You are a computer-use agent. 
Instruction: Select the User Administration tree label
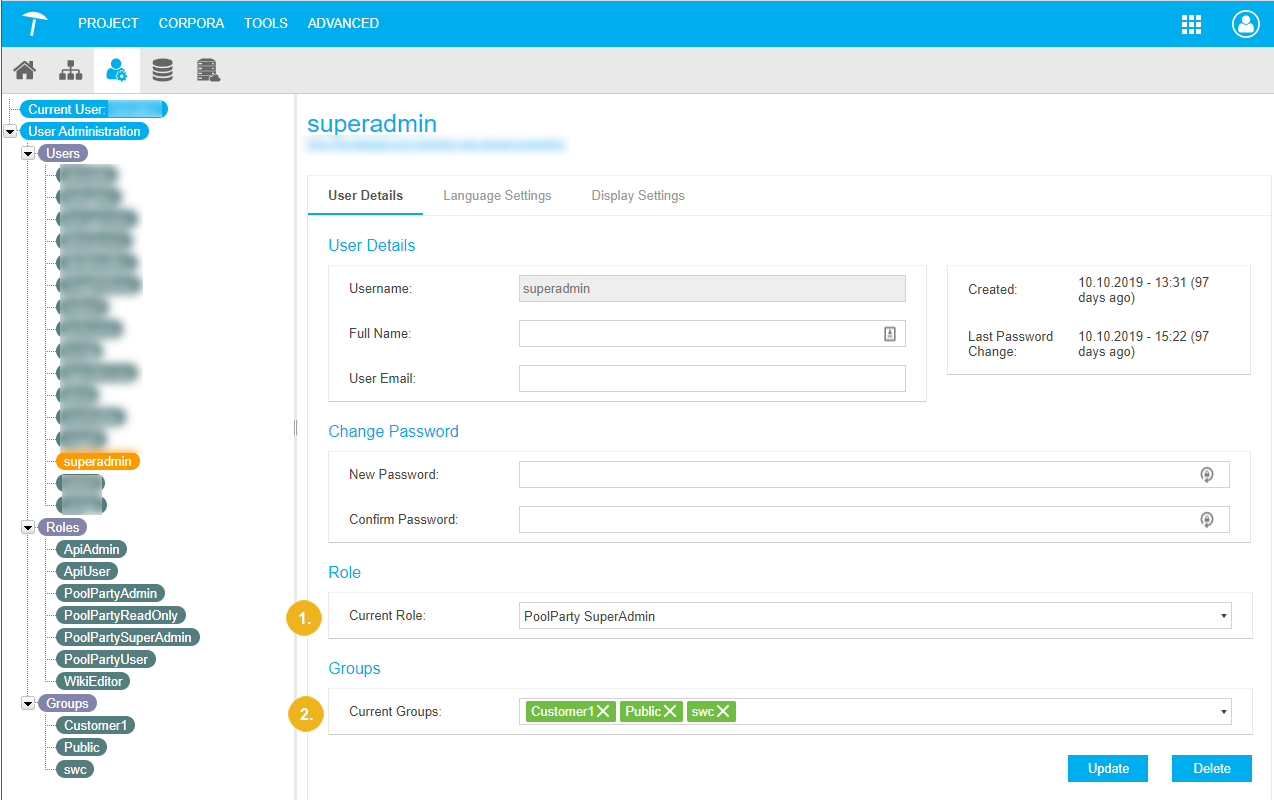pyautogui.click(x=84, y=131)
